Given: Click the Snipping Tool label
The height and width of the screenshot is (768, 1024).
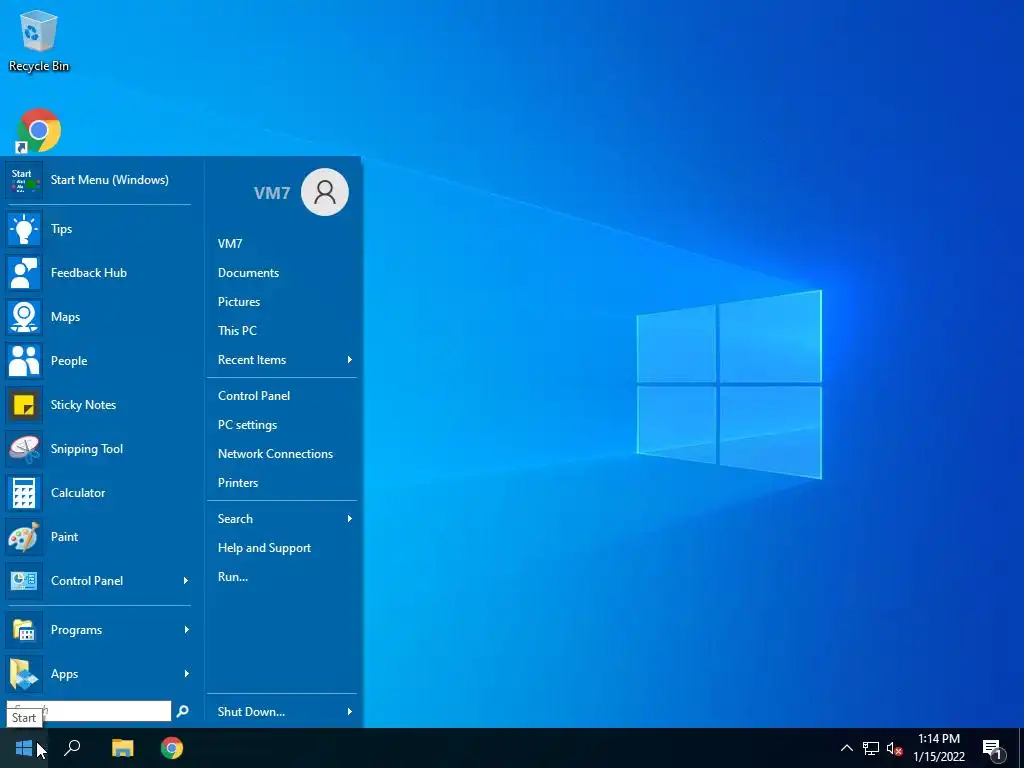Looking at the screenshot, I should pos(87,449).
